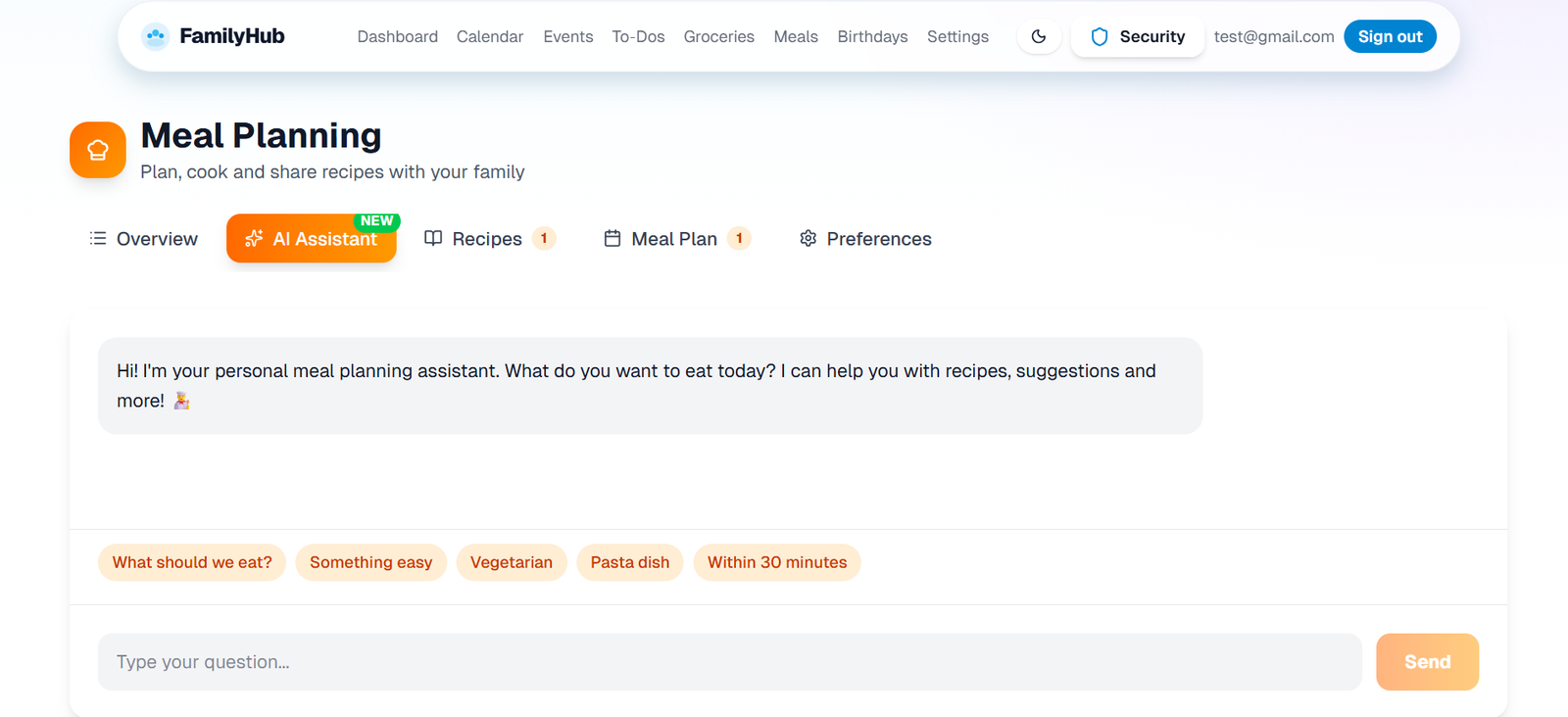
Task: Open the Preferences tab
Action: (x=865, y=239)
